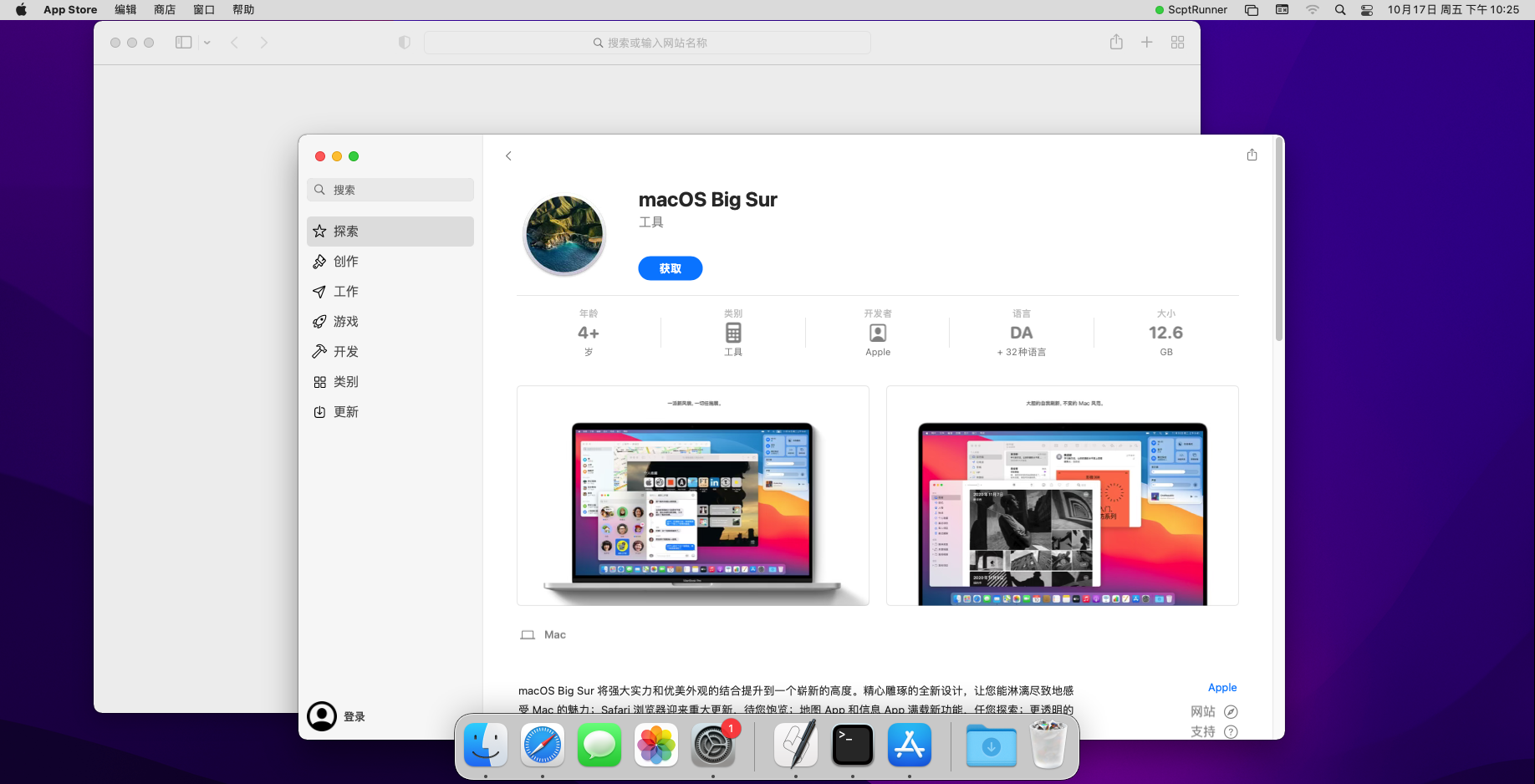
Task: Go back using the App Store back chevron
Action: click(x=508, y=156)
